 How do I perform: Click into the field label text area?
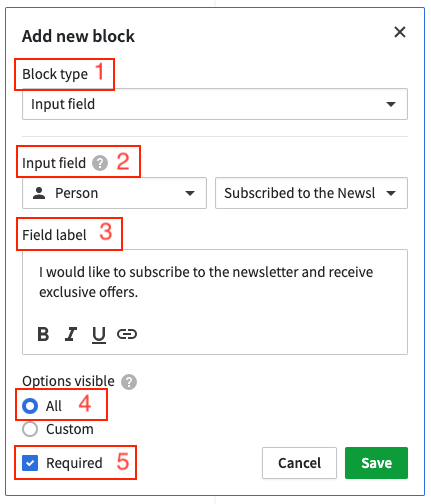tap(215, 283)
